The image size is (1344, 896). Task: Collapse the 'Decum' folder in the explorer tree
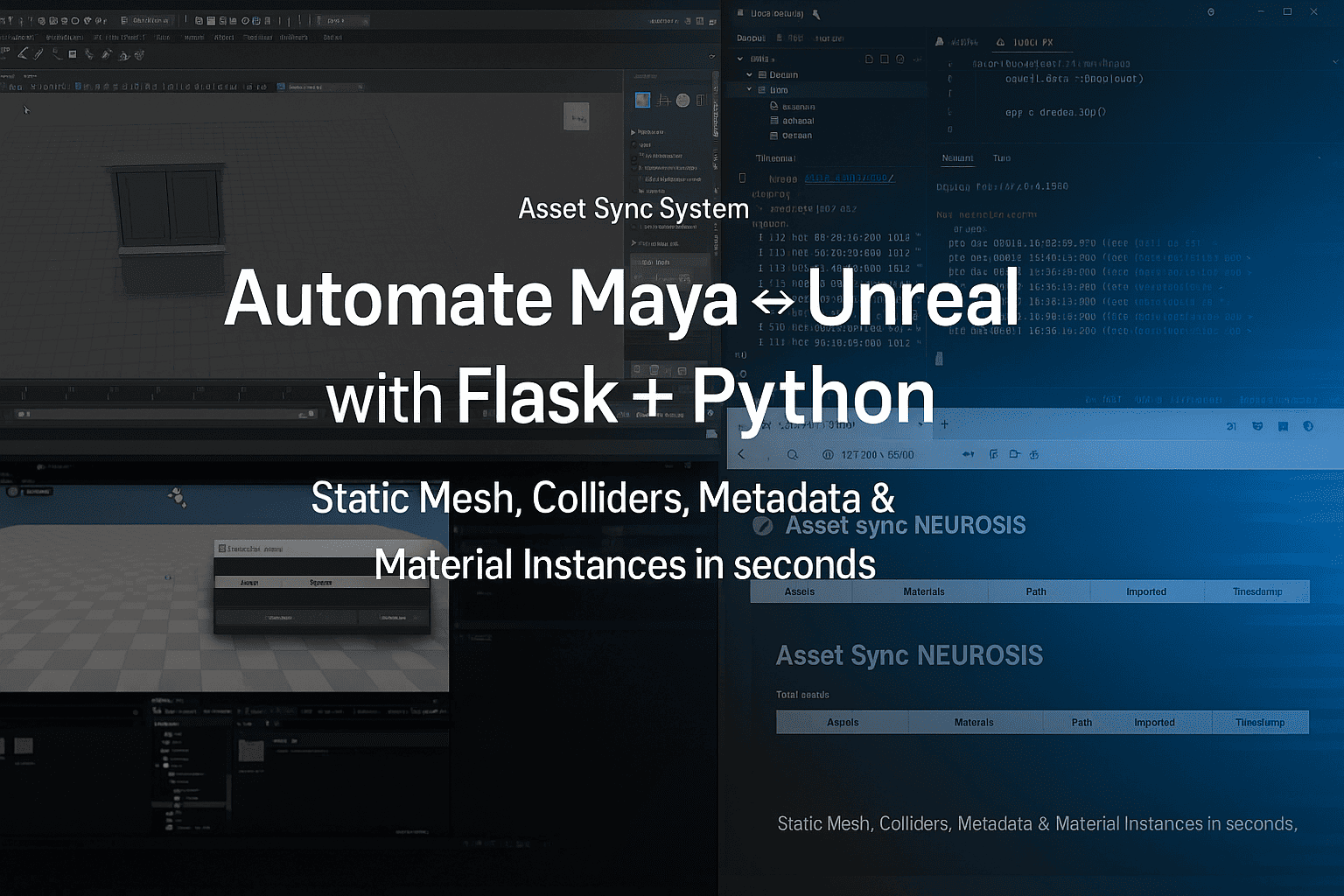coord(749,75)
